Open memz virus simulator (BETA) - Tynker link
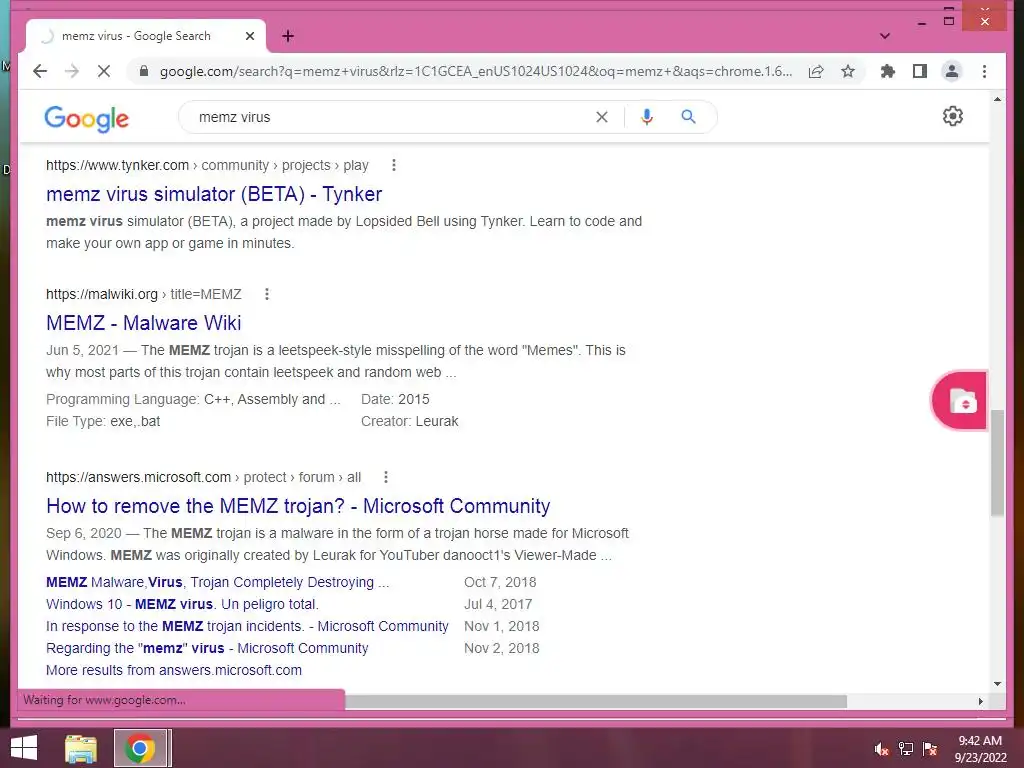This screenshot has height=768, width=1024. [x=214, y=194]
